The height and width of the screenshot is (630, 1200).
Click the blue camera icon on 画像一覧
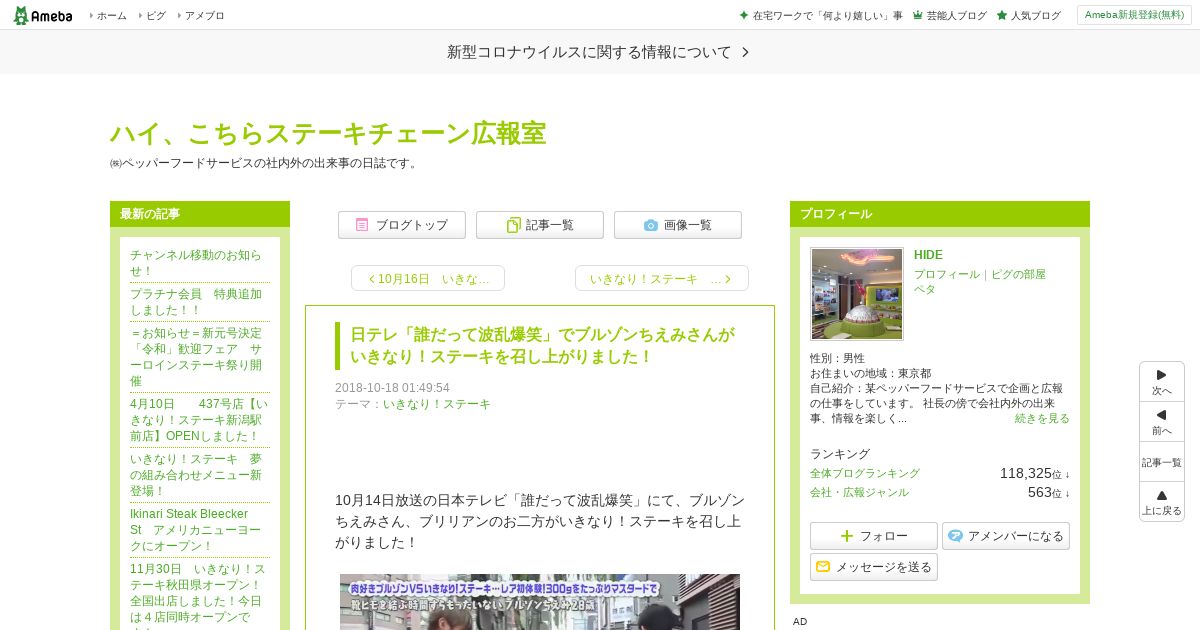651,225
